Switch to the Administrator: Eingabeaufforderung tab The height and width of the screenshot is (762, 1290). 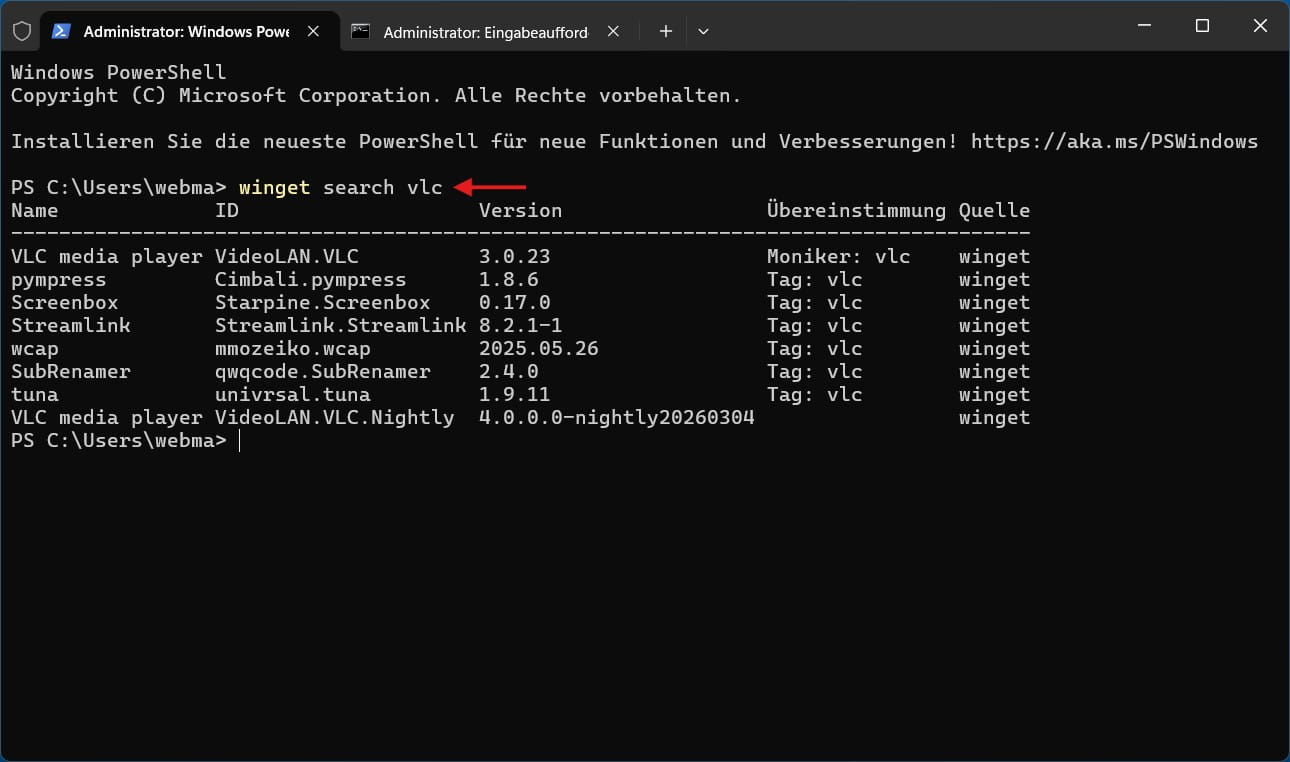pos(486,31)
